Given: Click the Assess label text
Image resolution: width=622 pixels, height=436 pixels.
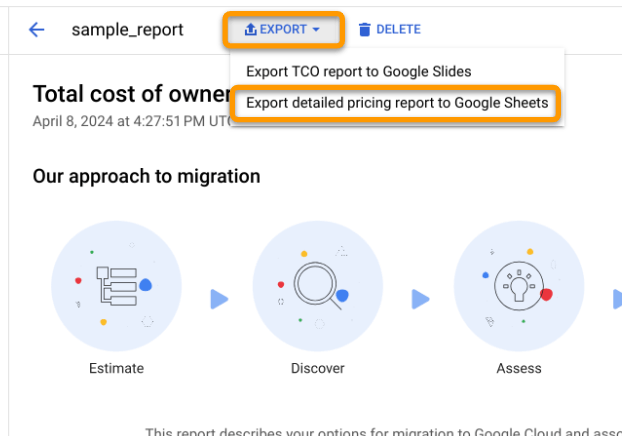Looking at the screenshot, I should pyautogui.click(x=519, y=368).
